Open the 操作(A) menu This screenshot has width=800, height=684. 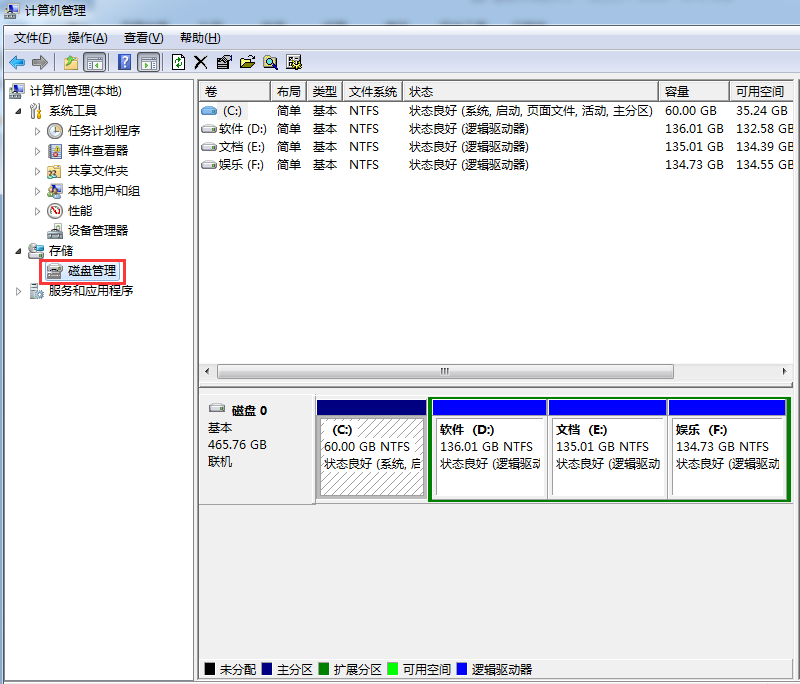[88, 38]
